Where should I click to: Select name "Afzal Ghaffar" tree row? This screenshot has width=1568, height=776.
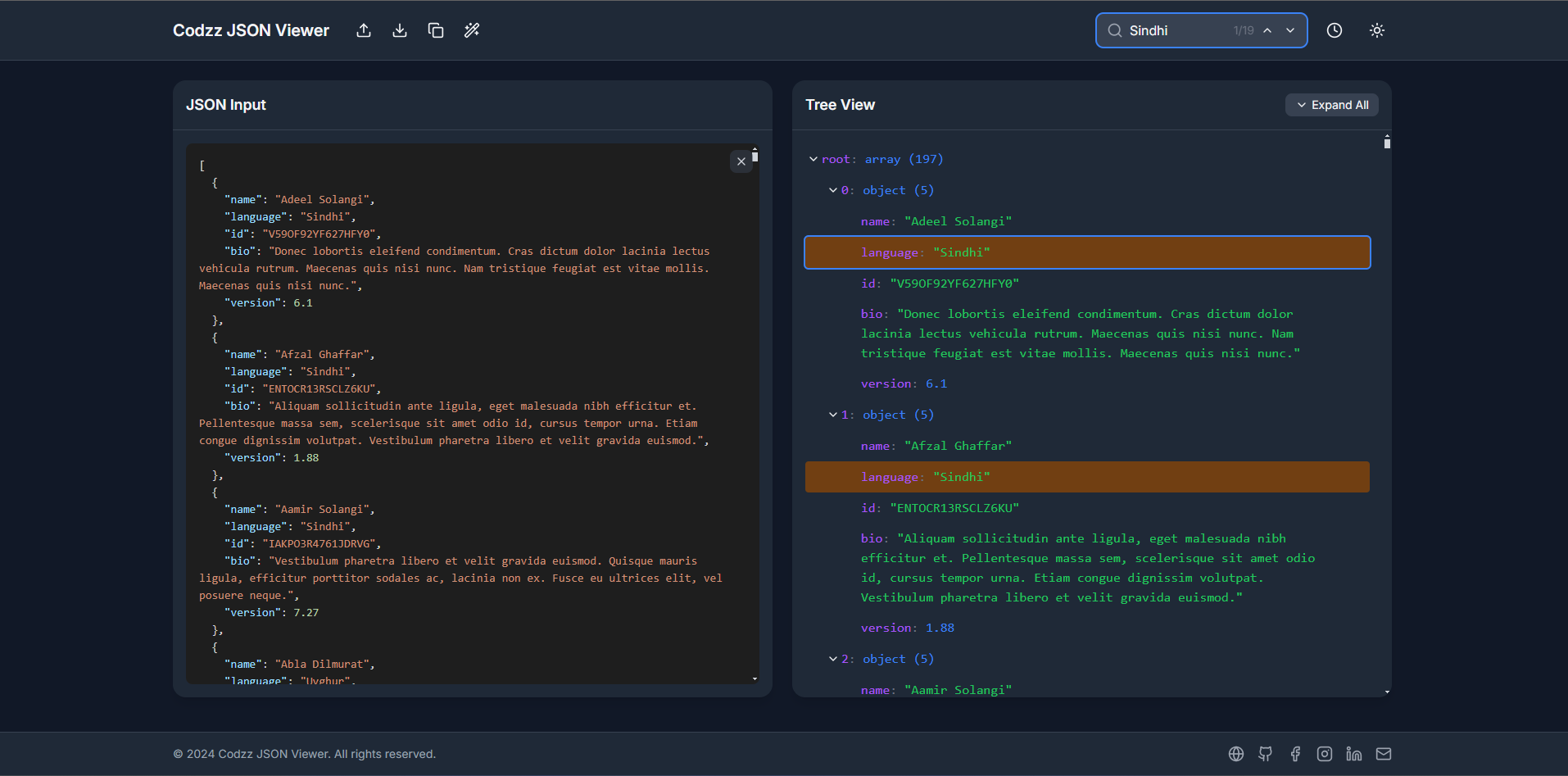1087,446
